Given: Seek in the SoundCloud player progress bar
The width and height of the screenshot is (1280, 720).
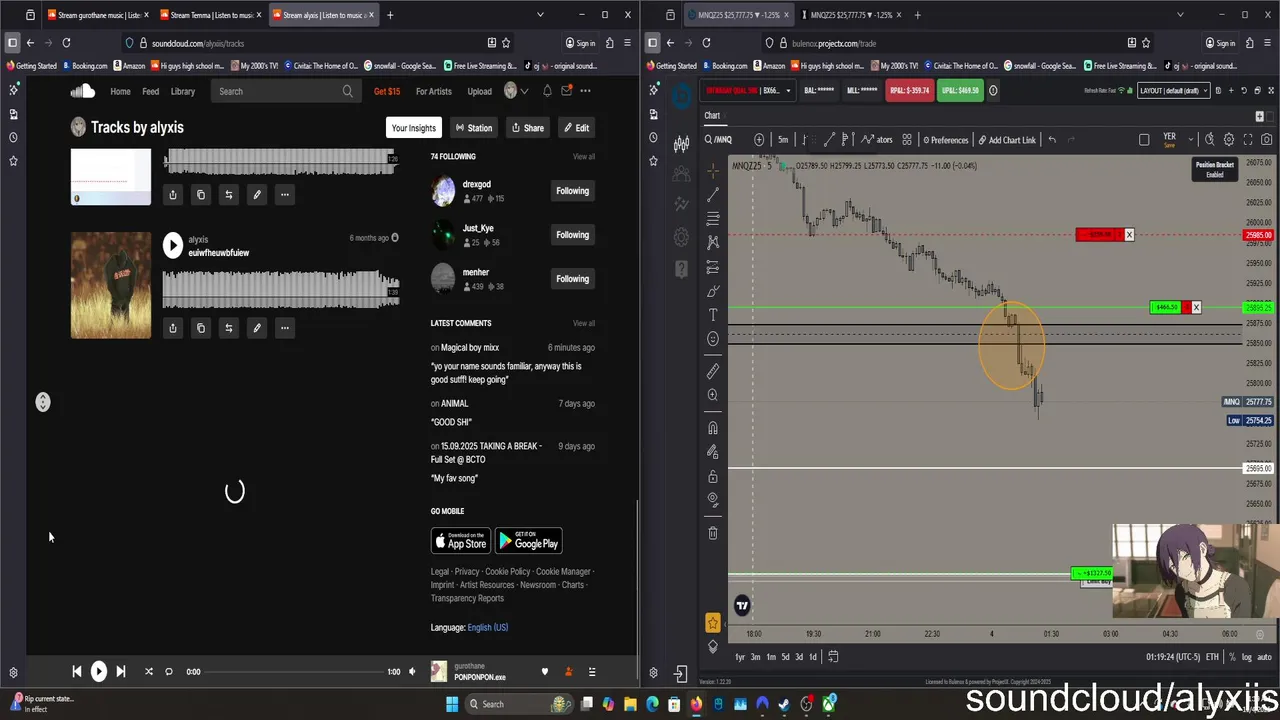Looking at the screenshot, I should coord(293,672).
